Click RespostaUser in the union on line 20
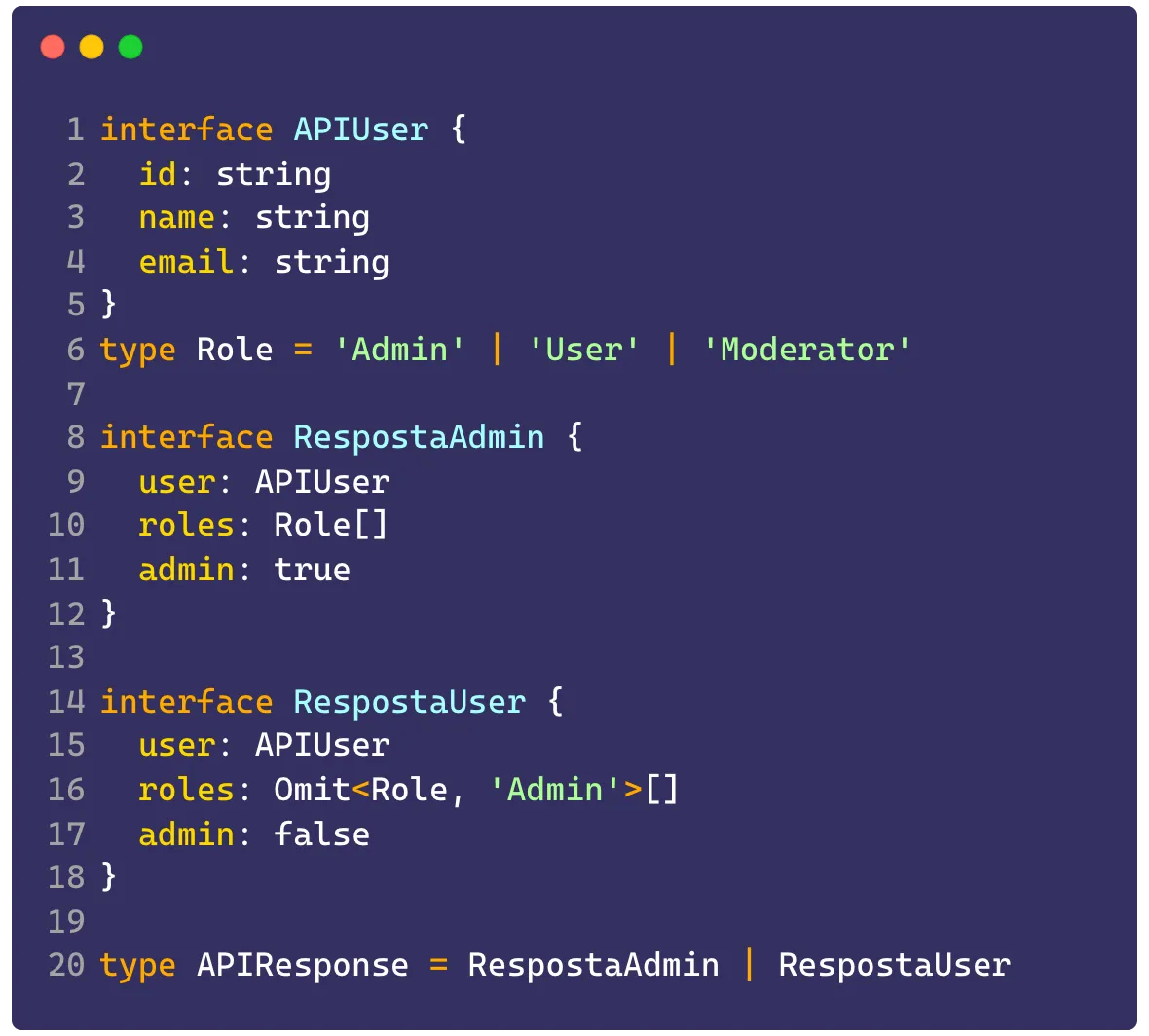 895,966
